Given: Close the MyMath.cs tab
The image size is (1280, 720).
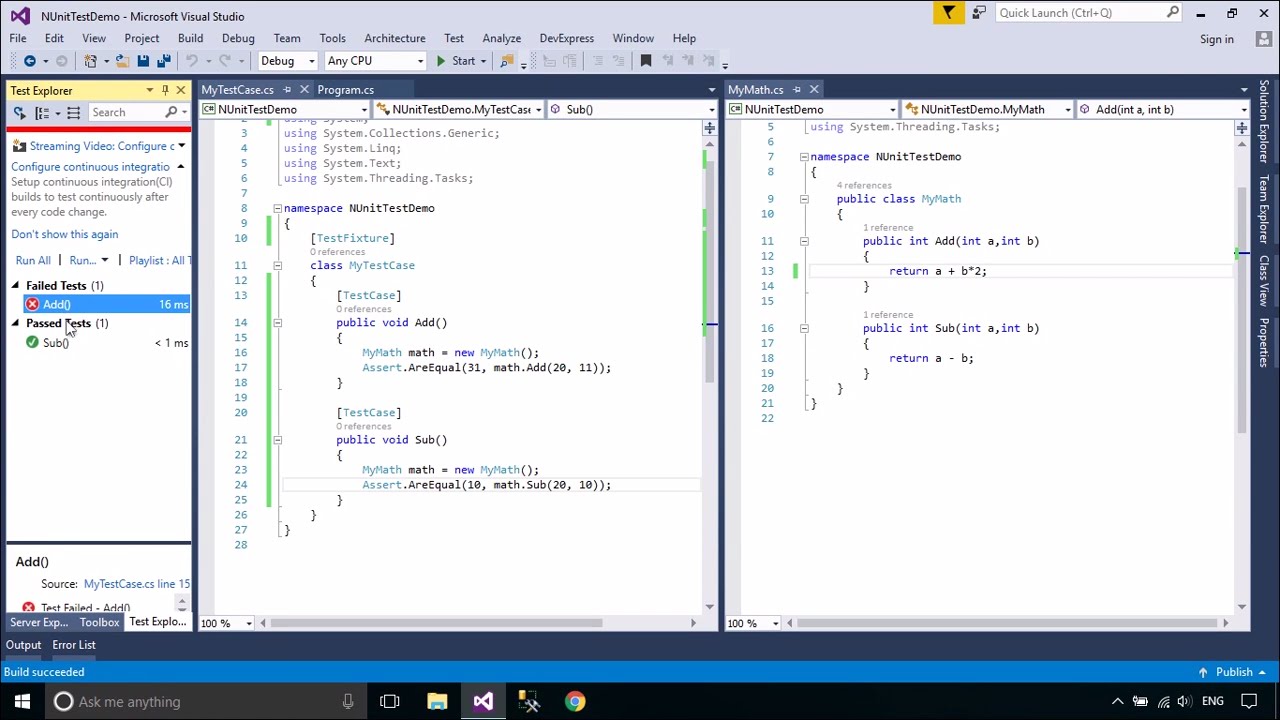Looking at the screenshot, I should click(814, 90).
